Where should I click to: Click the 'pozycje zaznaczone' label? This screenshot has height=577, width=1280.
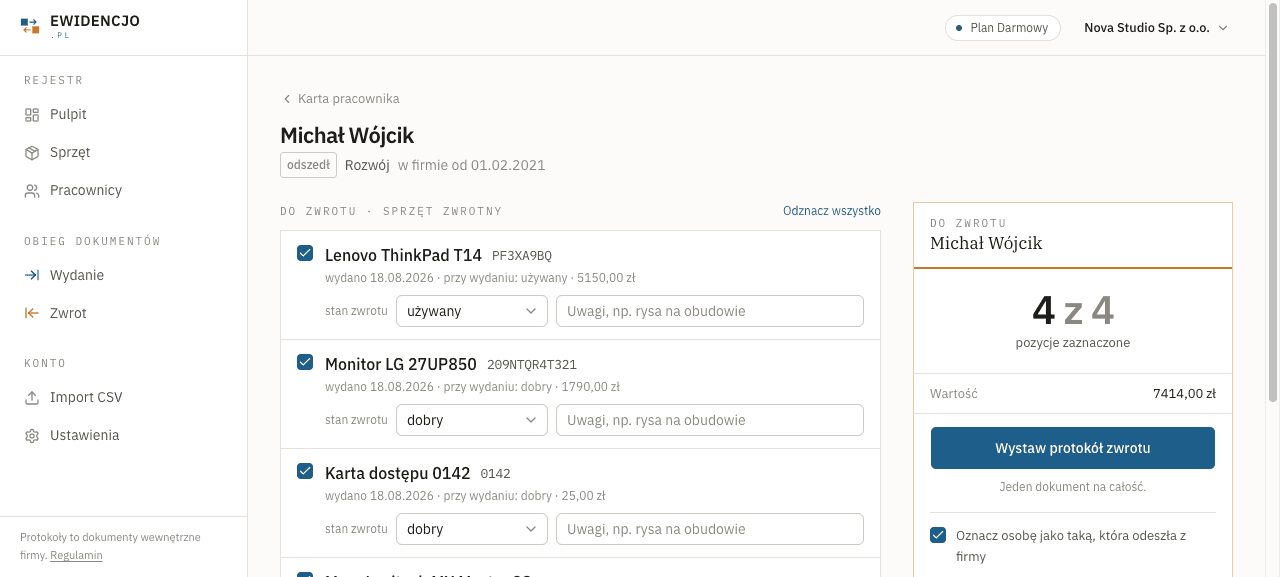(x=1073, y=343)
